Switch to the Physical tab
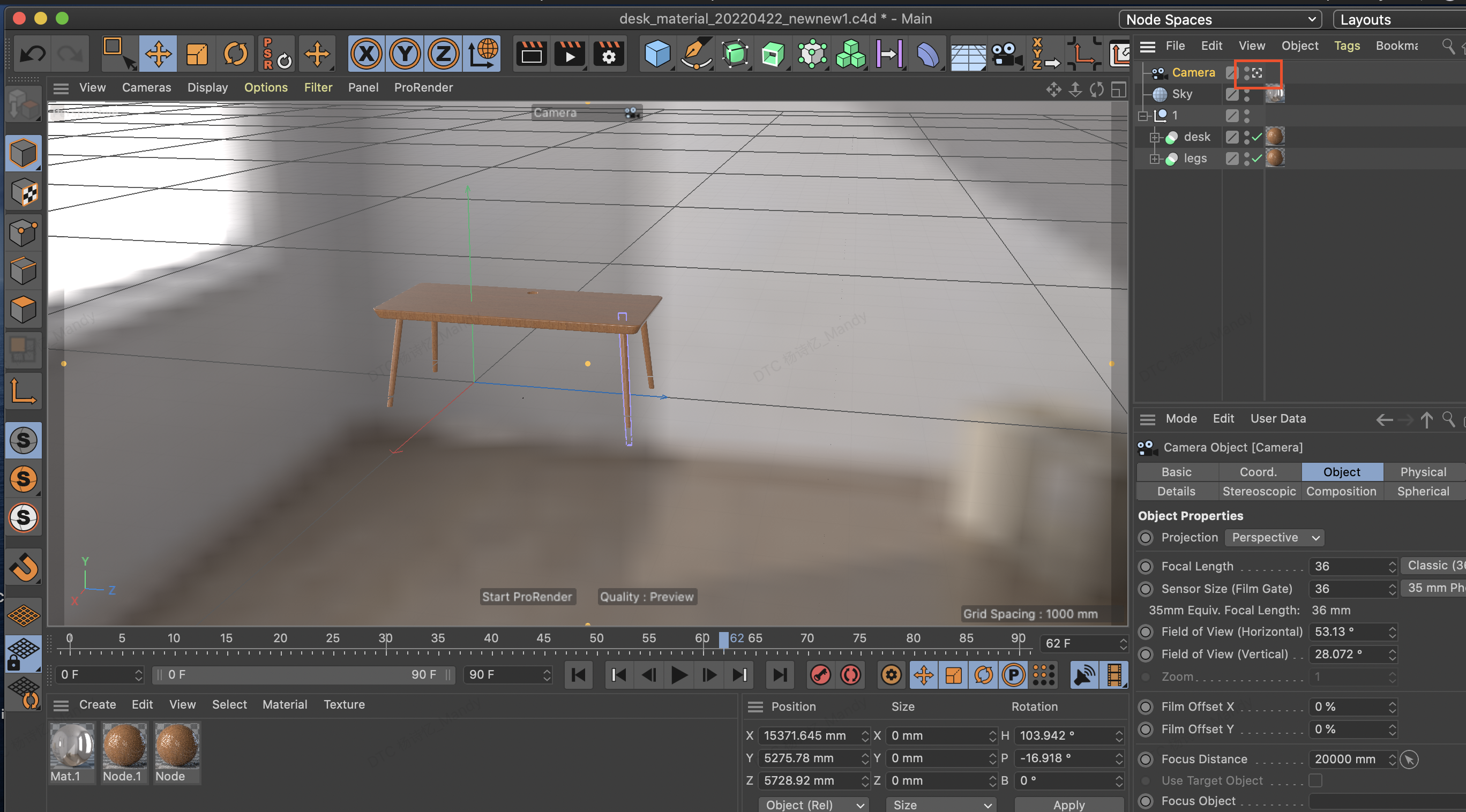The height and width of the screenshot is (812, 1466). [x=1423, y=472]
